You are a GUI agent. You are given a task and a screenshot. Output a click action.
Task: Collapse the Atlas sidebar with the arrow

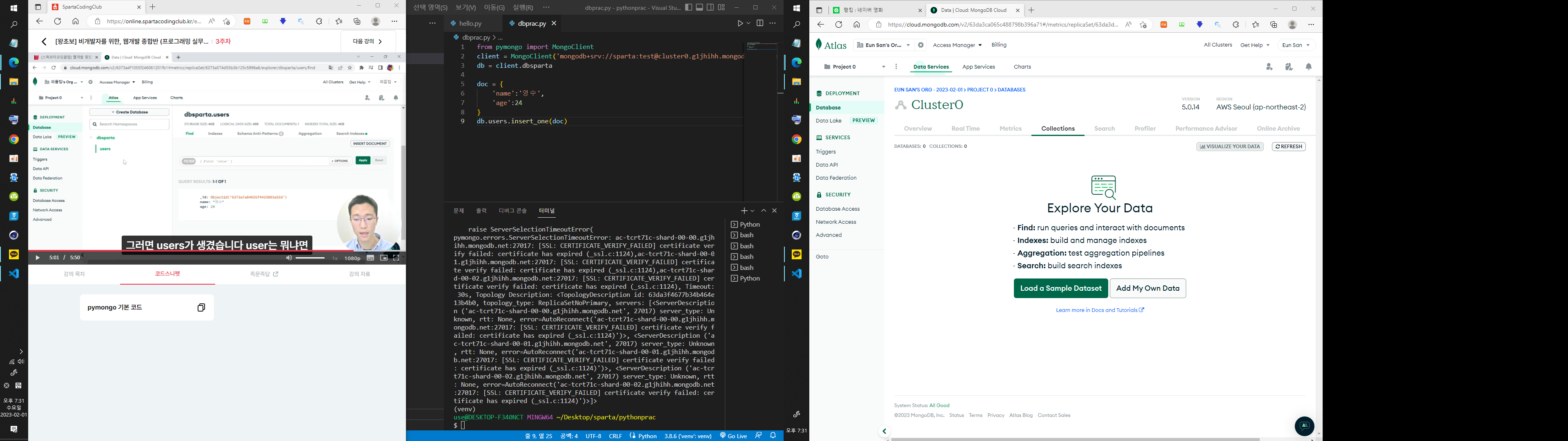(x=884, y=431)
